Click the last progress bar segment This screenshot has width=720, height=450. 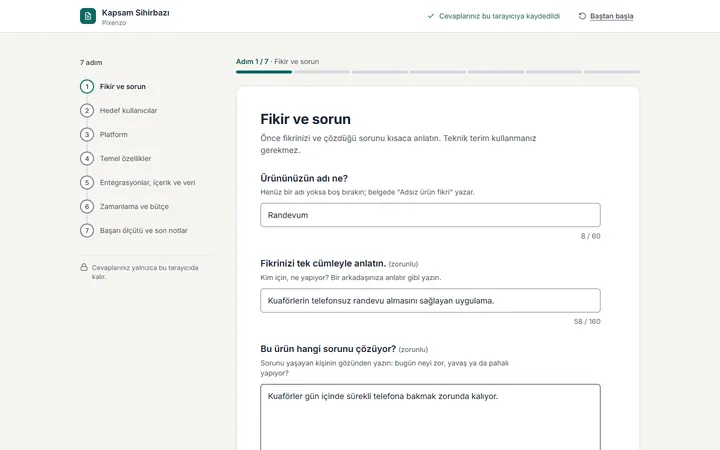612,72
